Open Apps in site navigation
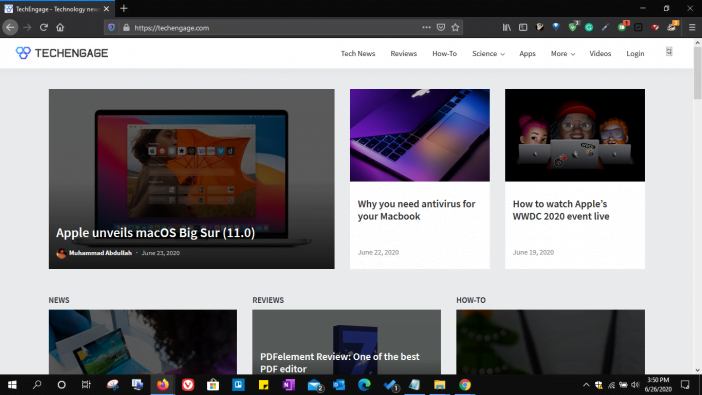The image size is (702, 395). click(x=527, y=53)
